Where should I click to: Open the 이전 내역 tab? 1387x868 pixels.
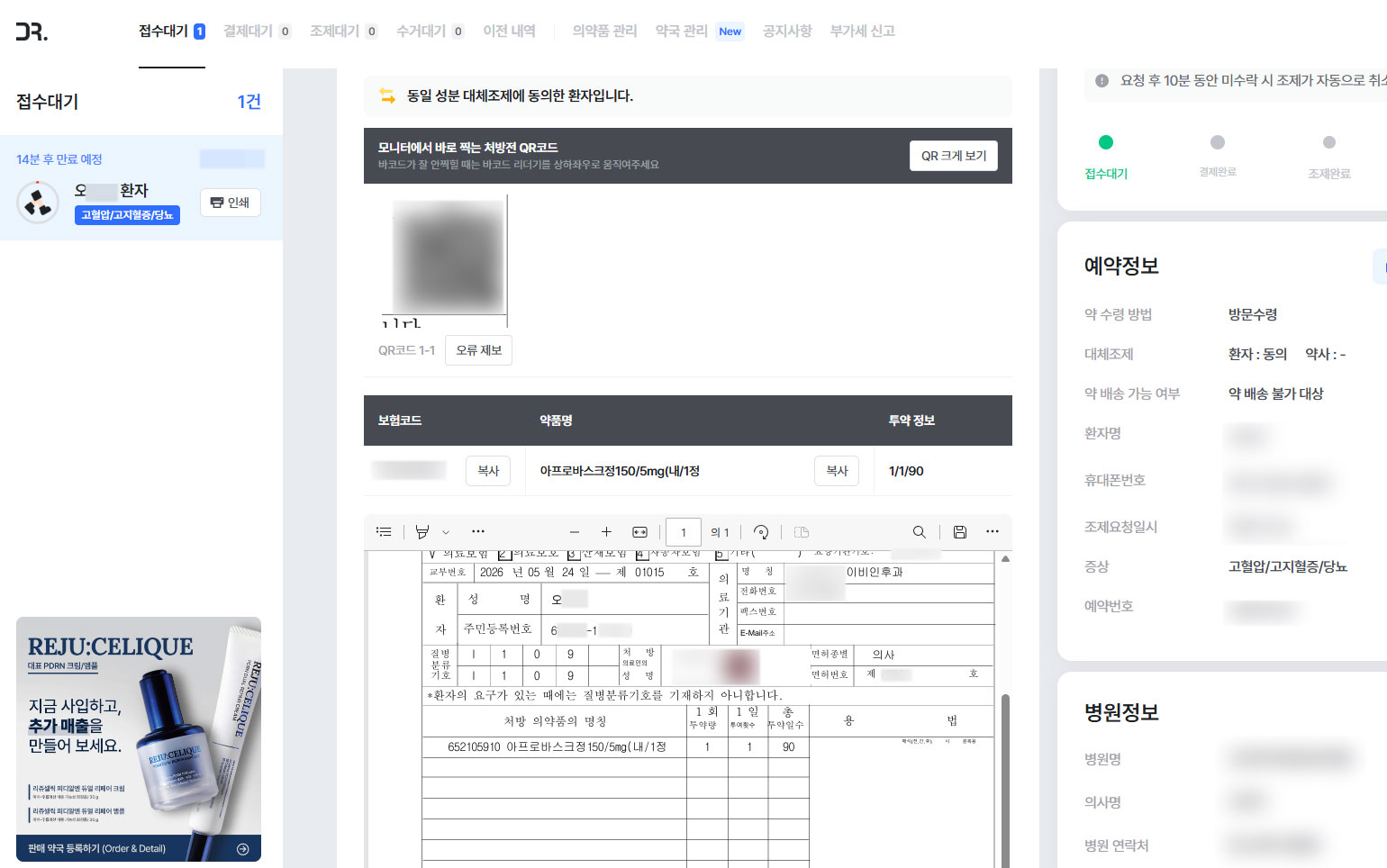(509, 32)
